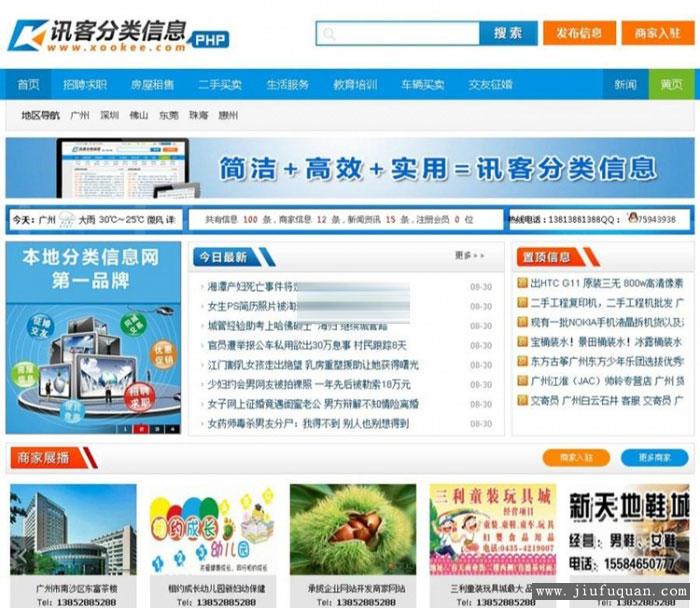Click previous arrow on merchant carousel
Image resolution: width=700 pixels, height=608 pixels.
21,555
